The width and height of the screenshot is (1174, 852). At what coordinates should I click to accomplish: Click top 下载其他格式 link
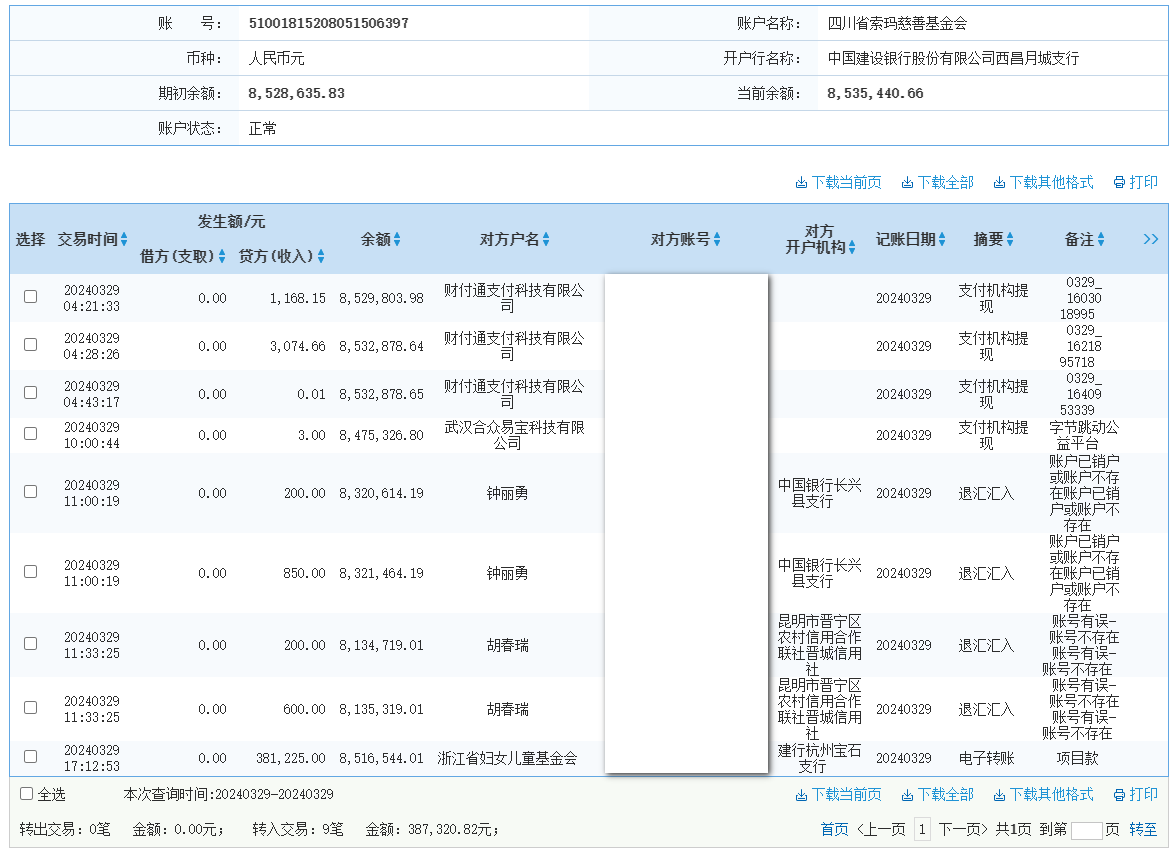click(1043, 183)
